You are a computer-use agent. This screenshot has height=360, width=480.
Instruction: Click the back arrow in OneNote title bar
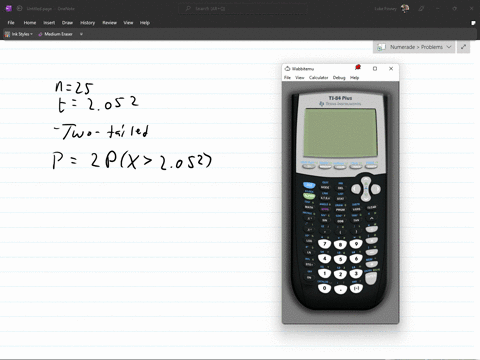(x=19, y=8)
